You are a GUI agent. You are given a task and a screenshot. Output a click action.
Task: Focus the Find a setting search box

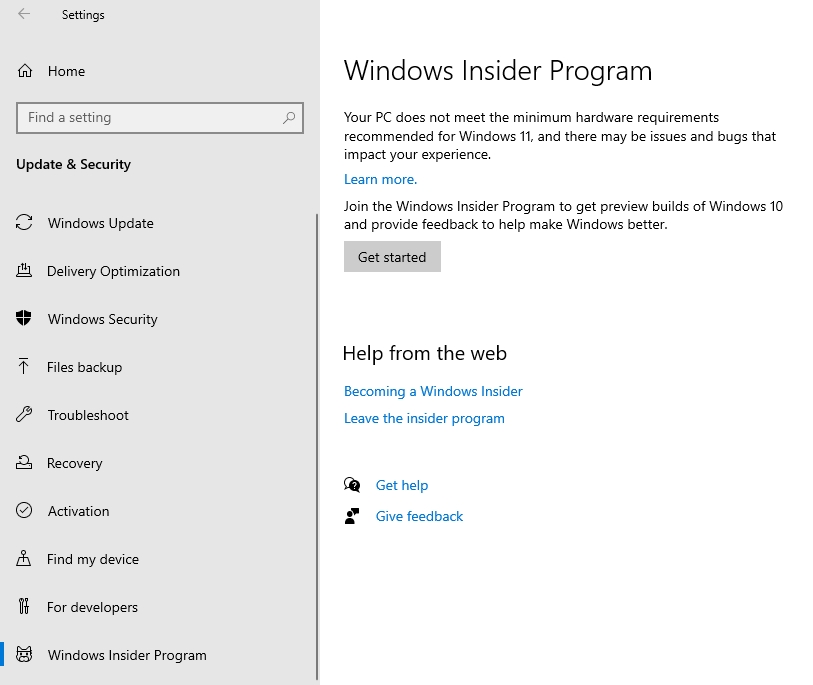150,118
